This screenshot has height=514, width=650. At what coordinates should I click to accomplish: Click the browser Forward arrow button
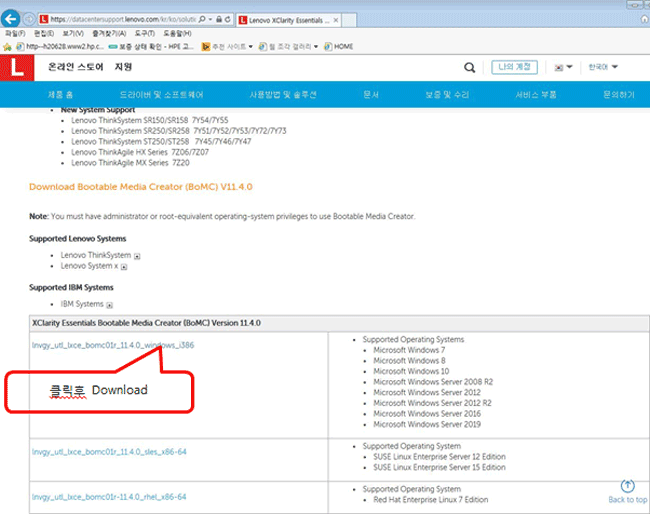tap(29, 19)
